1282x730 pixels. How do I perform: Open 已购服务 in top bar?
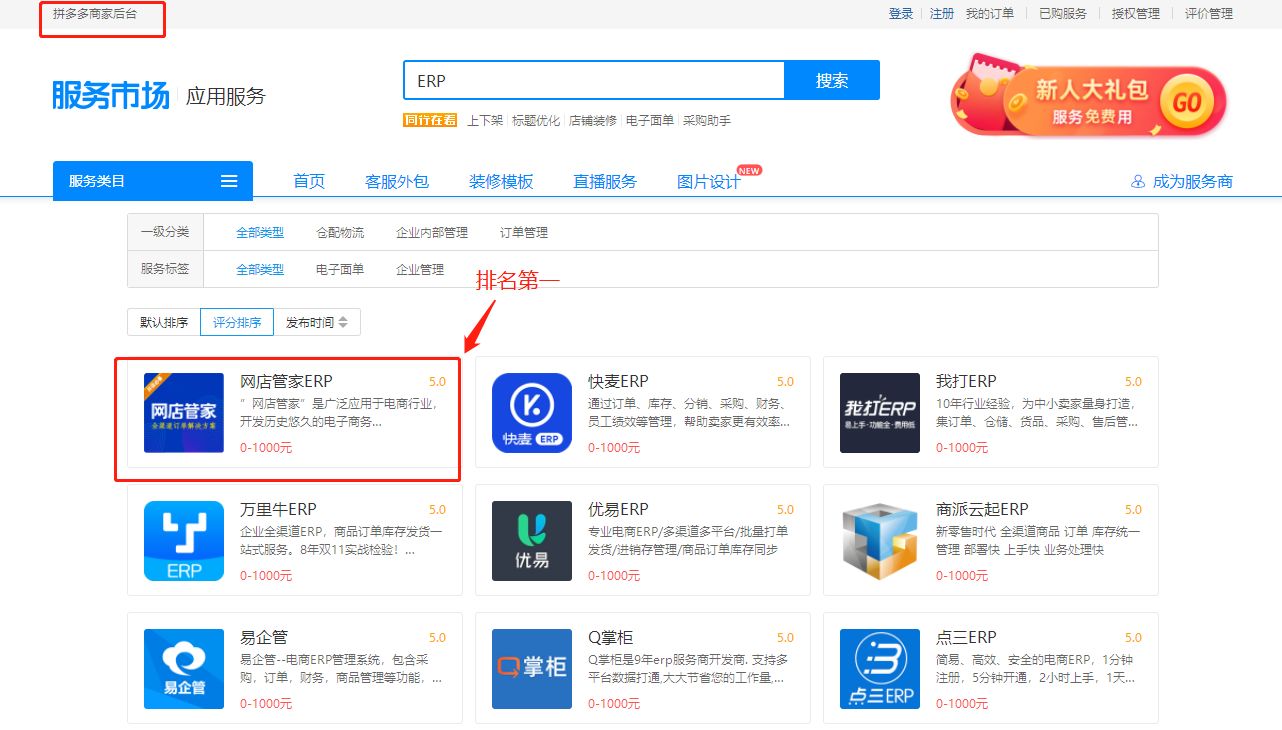[1063, 14]
